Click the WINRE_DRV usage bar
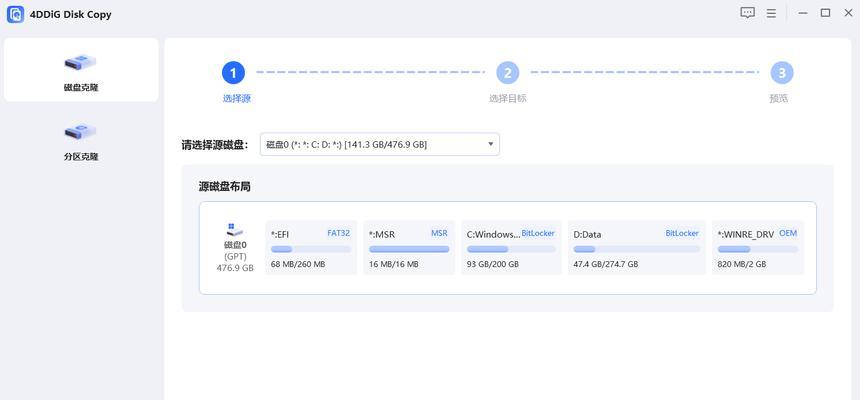Screen dimensions: 860x400 tap(758, 249)
